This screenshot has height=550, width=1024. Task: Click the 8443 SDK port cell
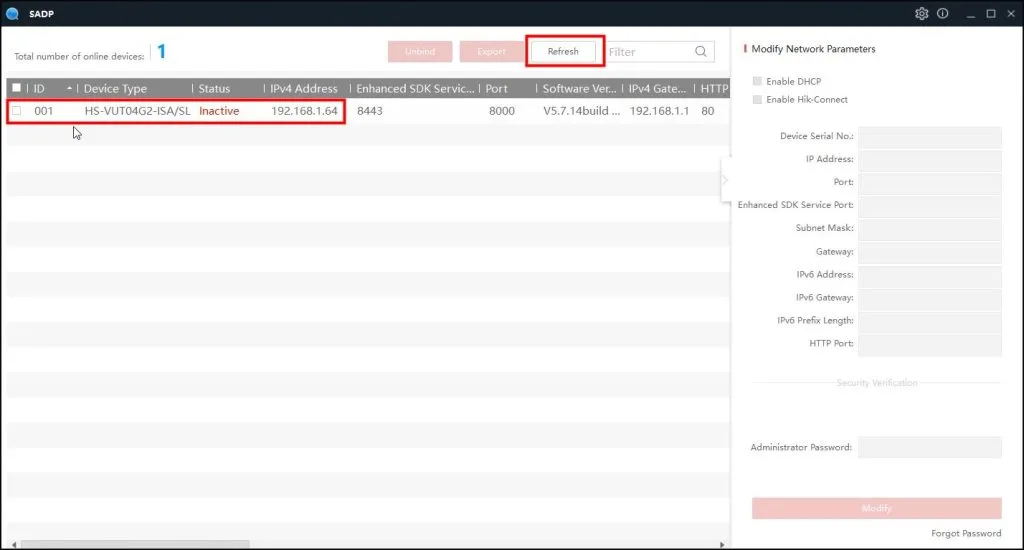[x=370, y=111]
